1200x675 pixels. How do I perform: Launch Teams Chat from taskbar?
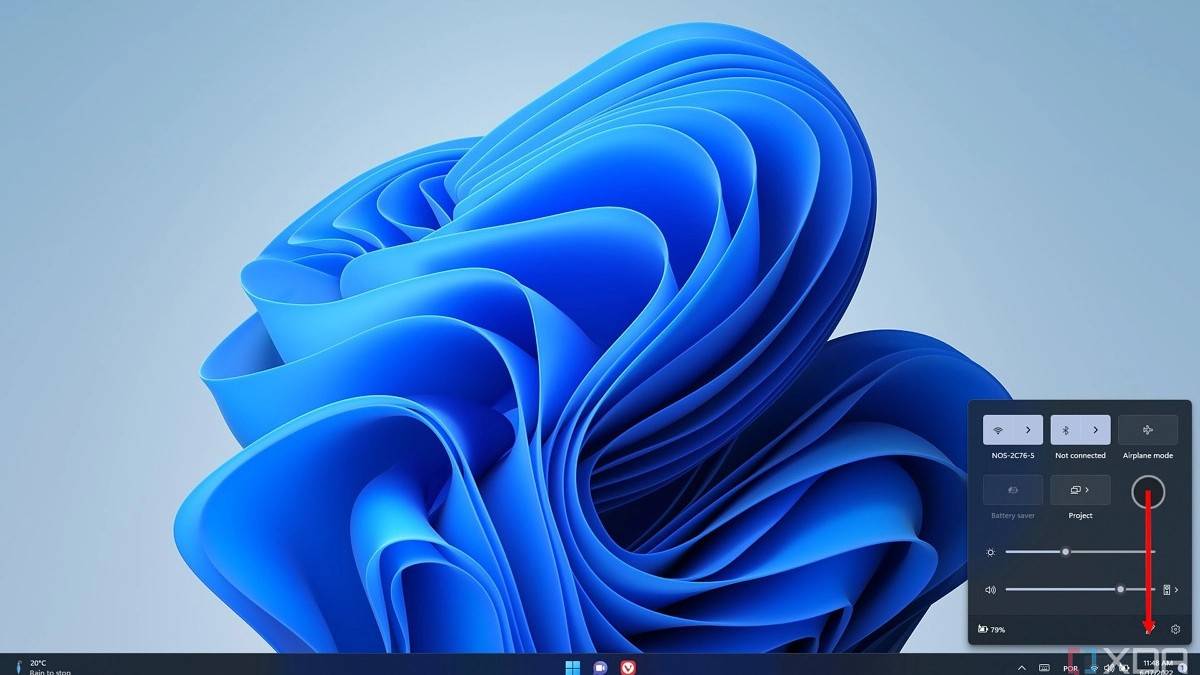coord(600,666)
